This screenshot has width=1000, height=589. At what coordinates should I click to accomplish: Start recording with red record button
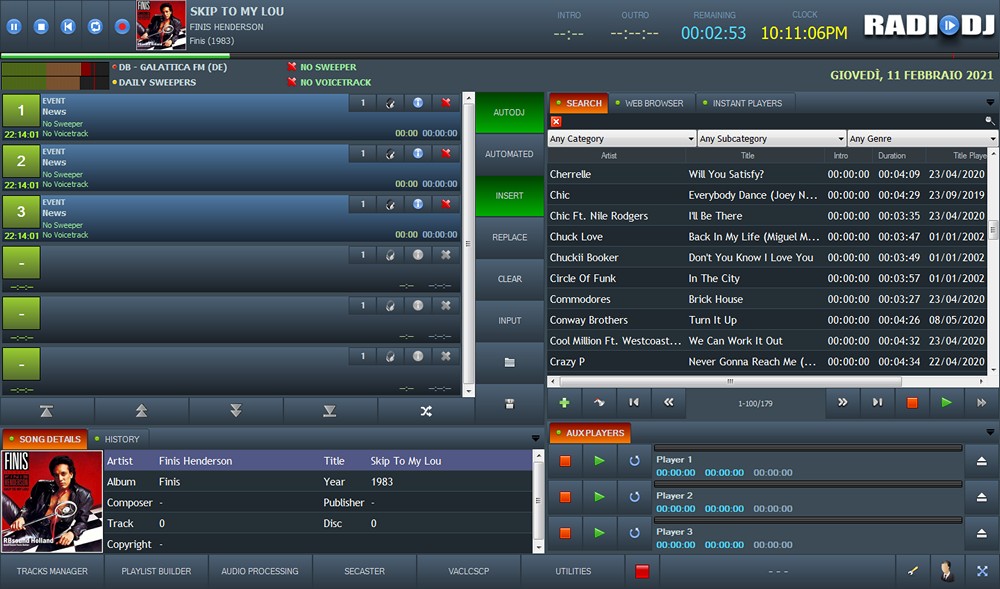(122, 27)
